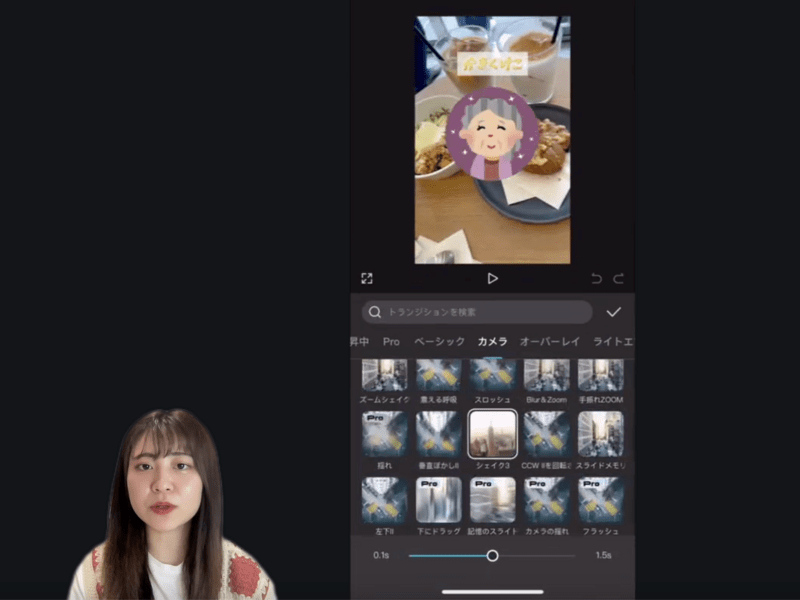The width and height of the screenshot is (800, 600).
Task: Choose the シェイク3 transition
Action: (493, 434)
